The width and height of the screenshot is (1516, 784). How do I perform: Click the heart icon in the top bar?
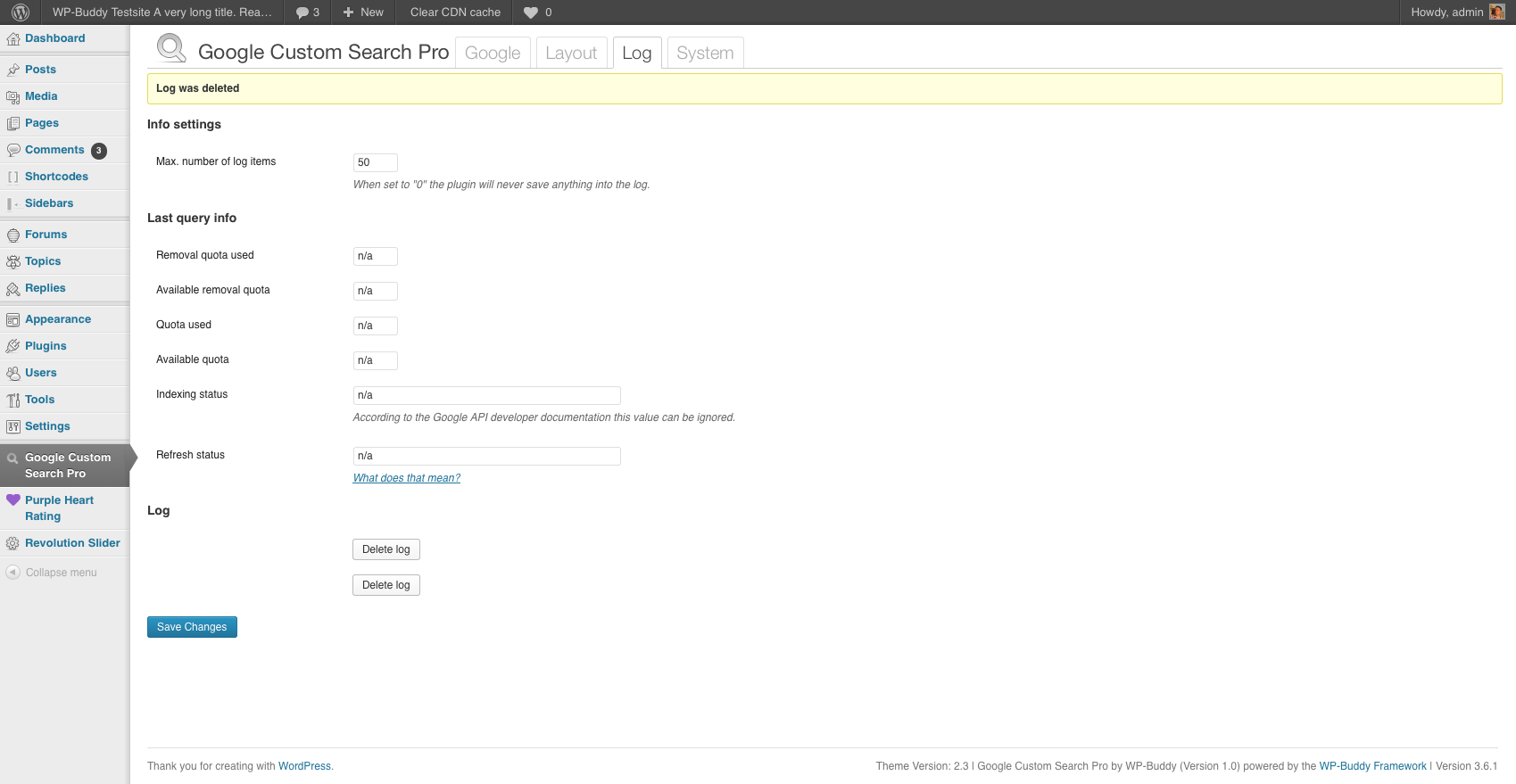[531, 12]
